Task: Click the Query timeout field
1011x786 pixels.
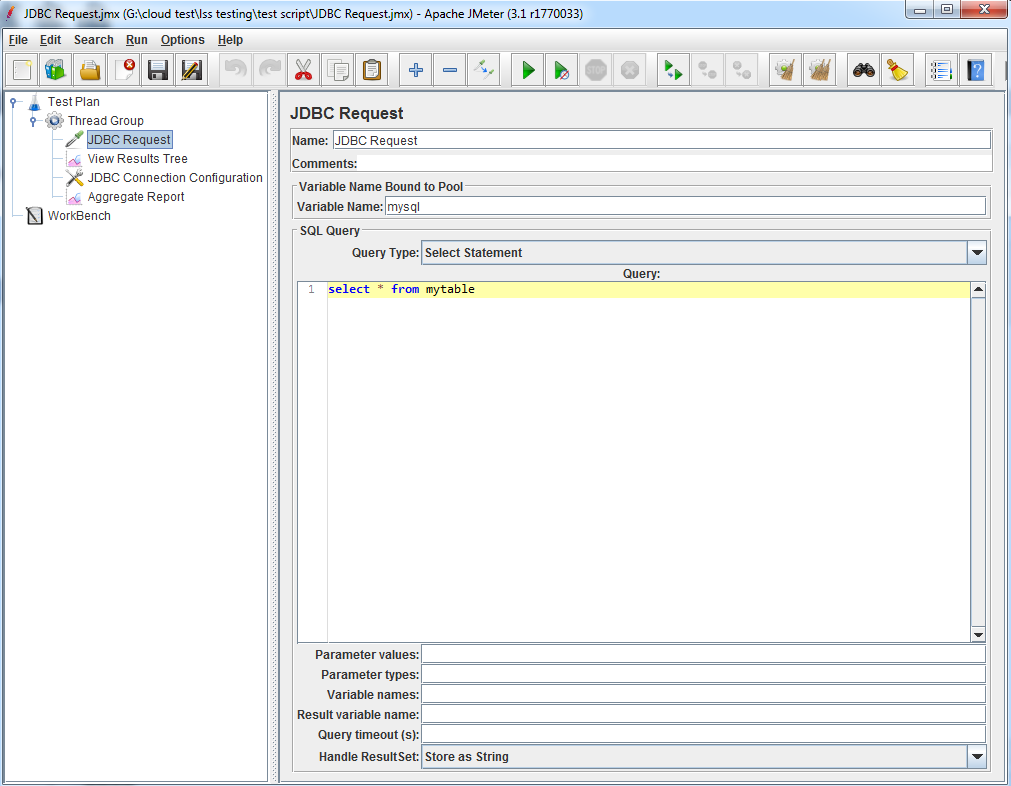Action: (x=703, y=734)
